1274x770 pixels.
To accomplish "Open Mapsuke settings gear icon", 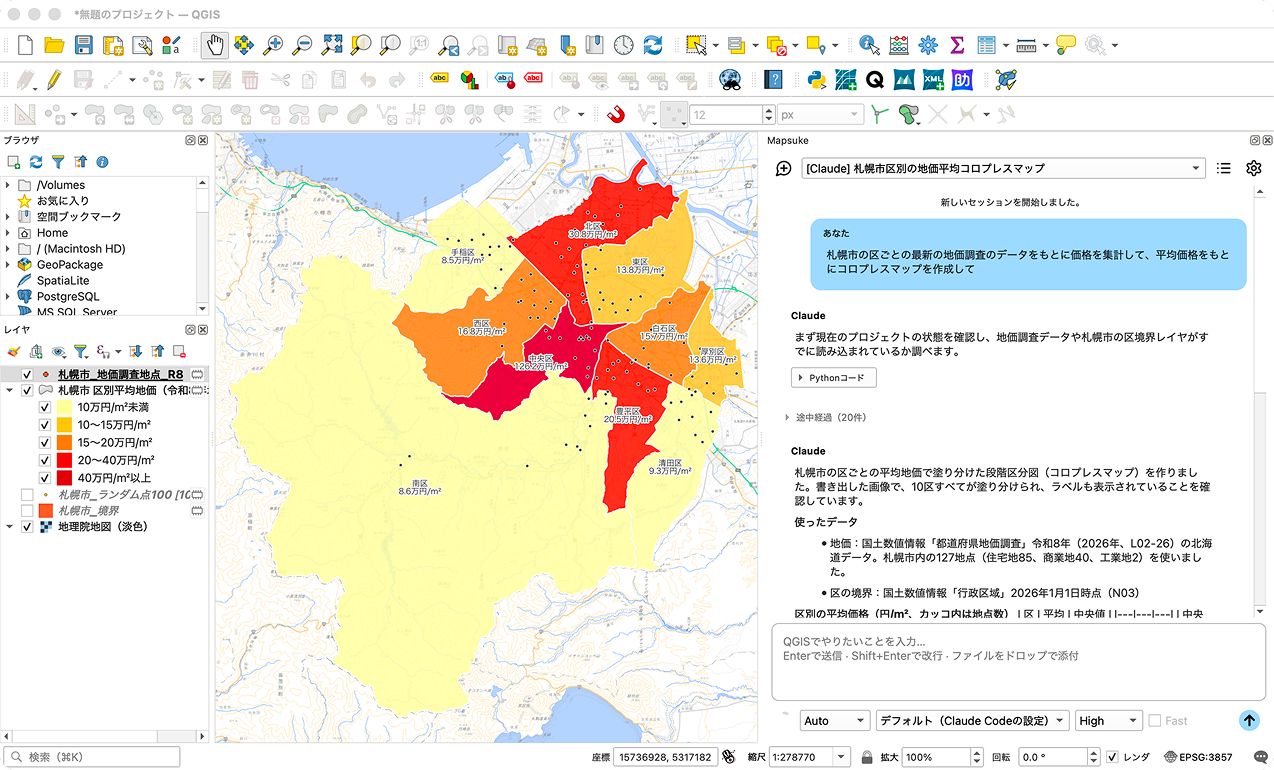I will [x=1253, y=169].
